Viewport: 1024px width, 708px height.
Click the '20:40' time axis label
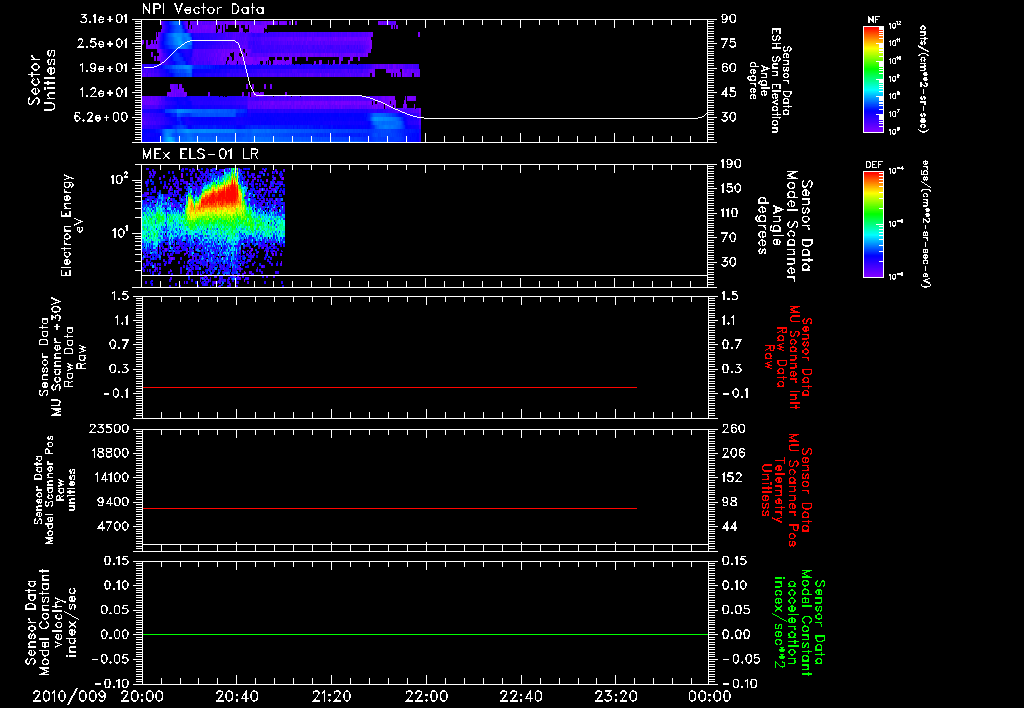click(x=236, y=696)
